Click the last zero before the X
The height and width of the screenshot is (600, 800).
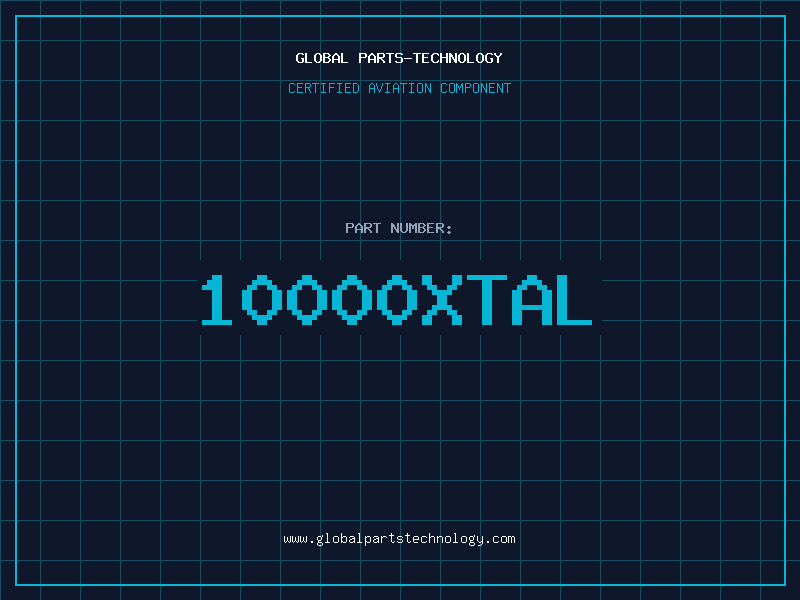coord(398,300)
